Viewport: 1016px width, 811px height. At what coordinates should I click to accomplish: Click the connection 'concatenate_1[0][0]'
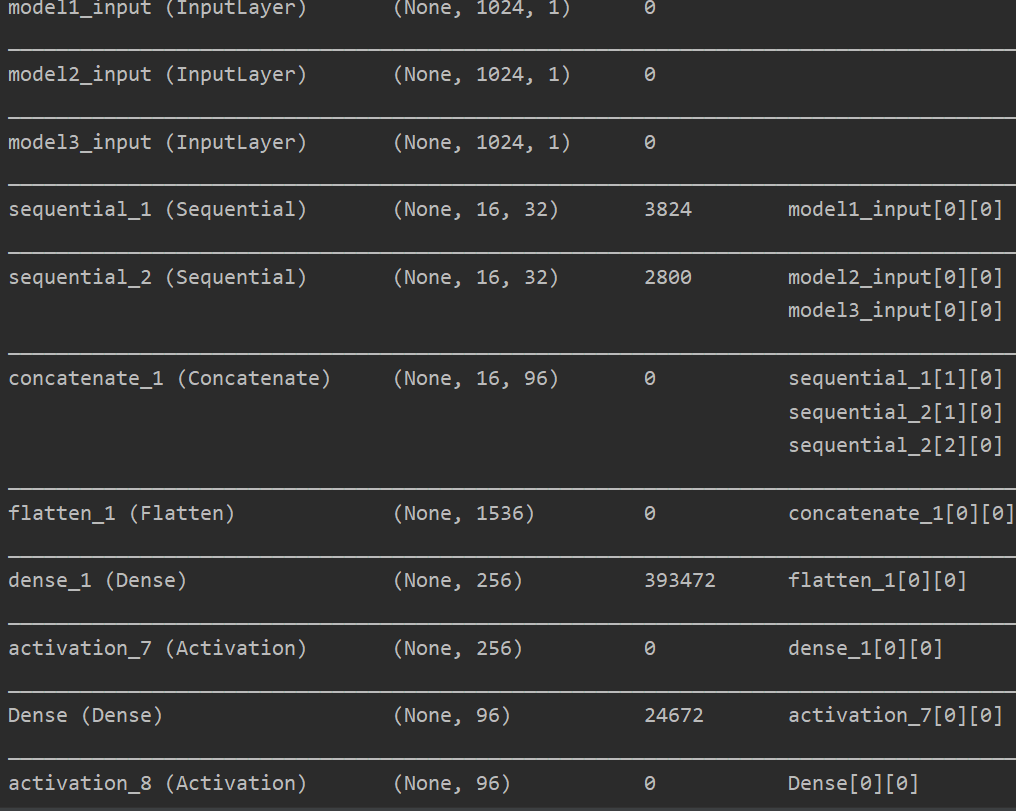901,513
